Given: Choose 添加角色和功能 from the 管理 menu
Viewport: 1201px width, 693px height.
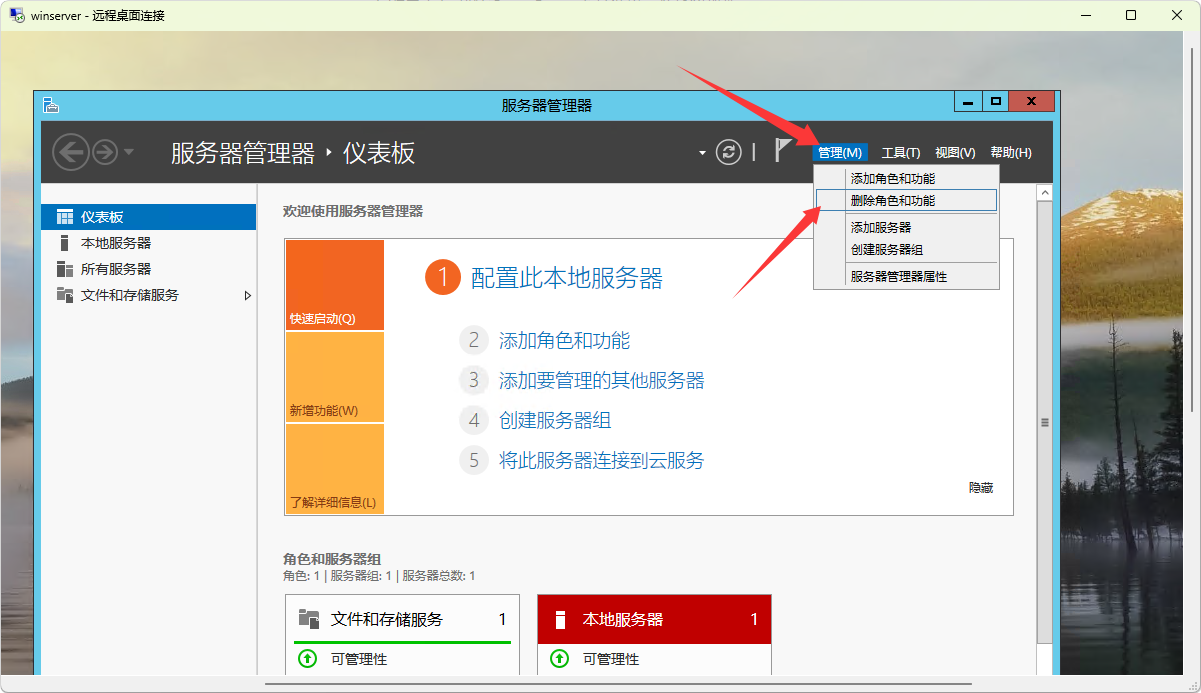Looking at the screenshot, I should coord(893,179).
